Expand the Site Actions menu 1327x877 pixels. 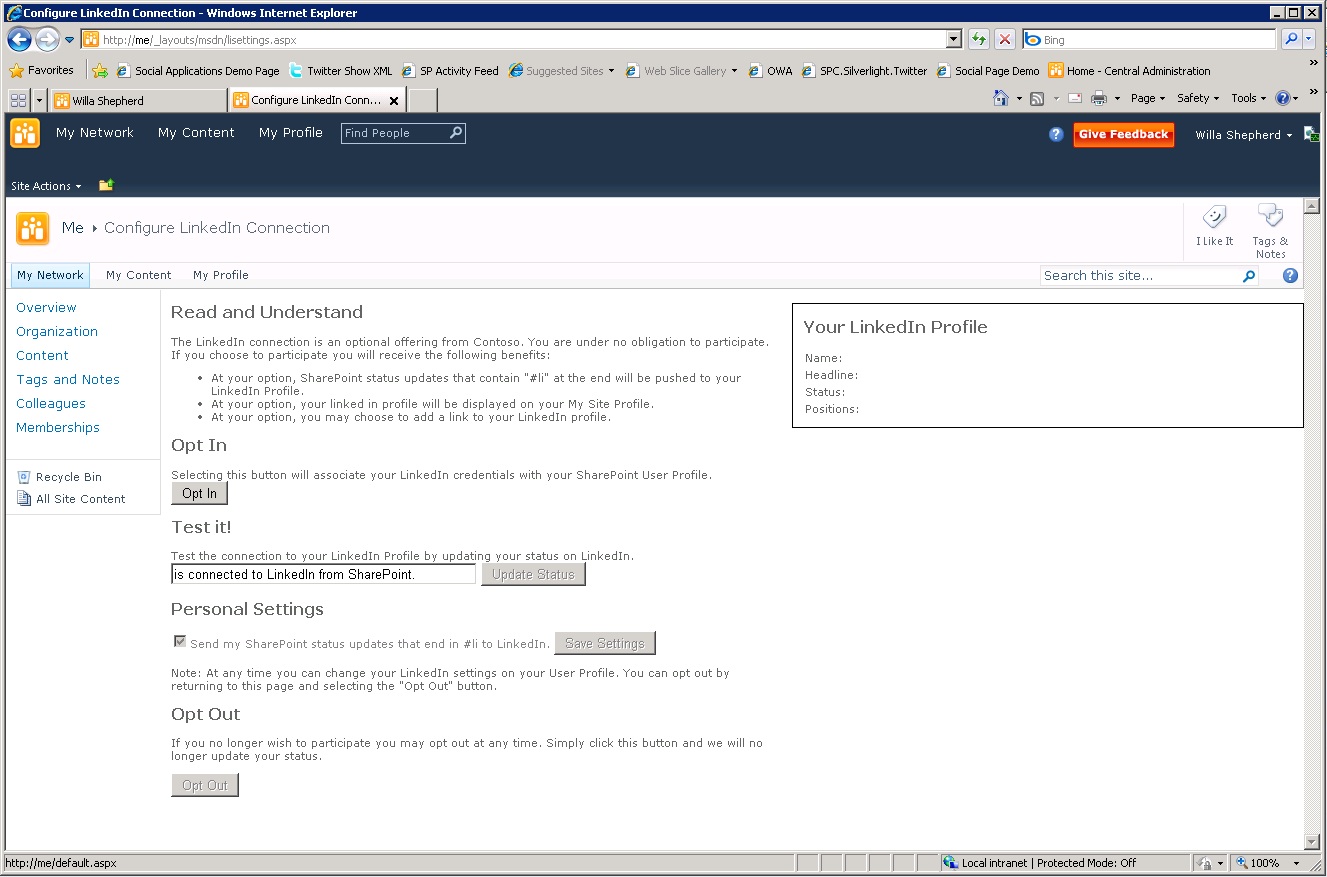pyautogui.click(x=46, y=186)
